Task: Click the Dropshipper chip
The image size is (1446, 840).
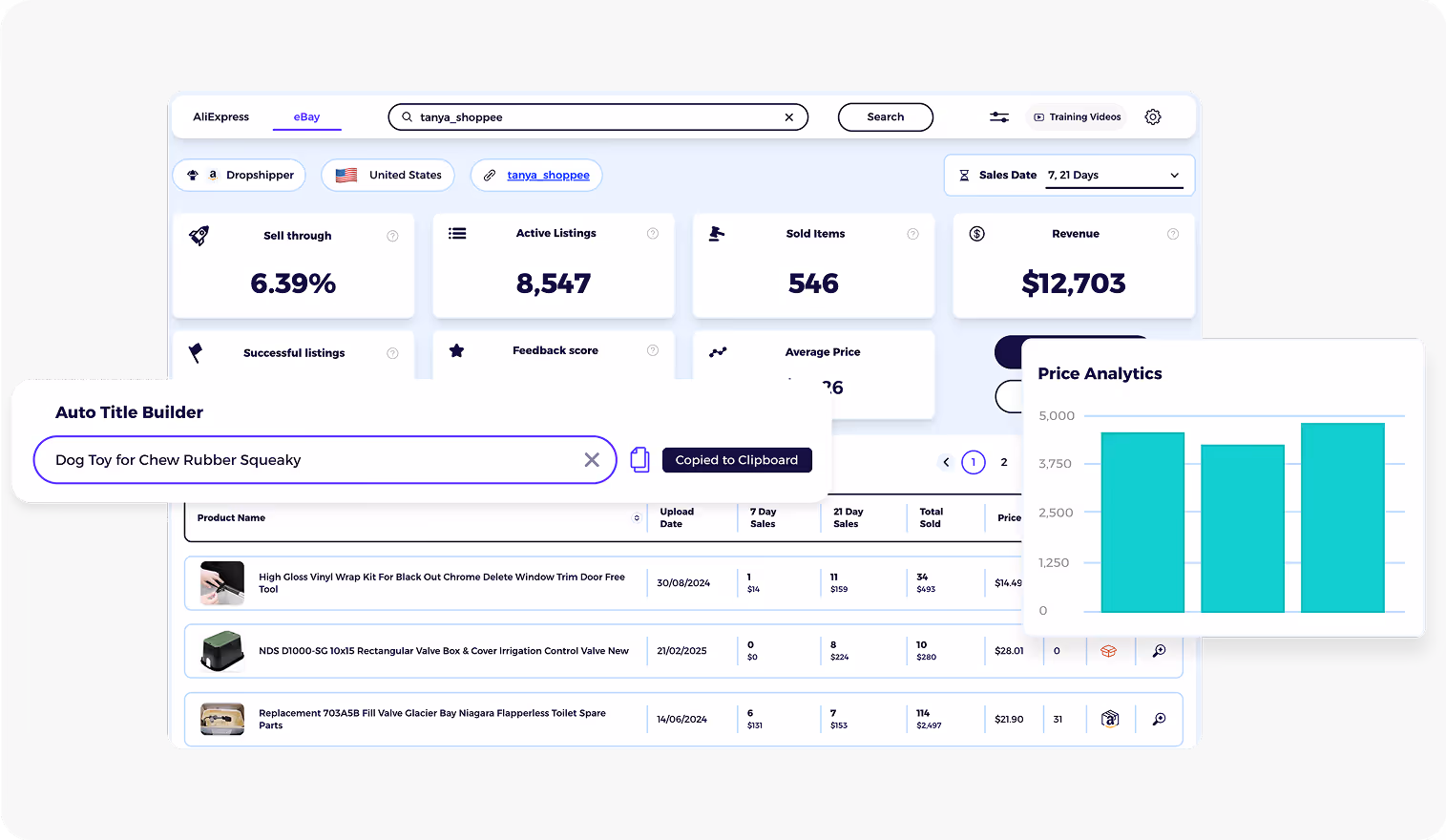Action: [240, 176]
